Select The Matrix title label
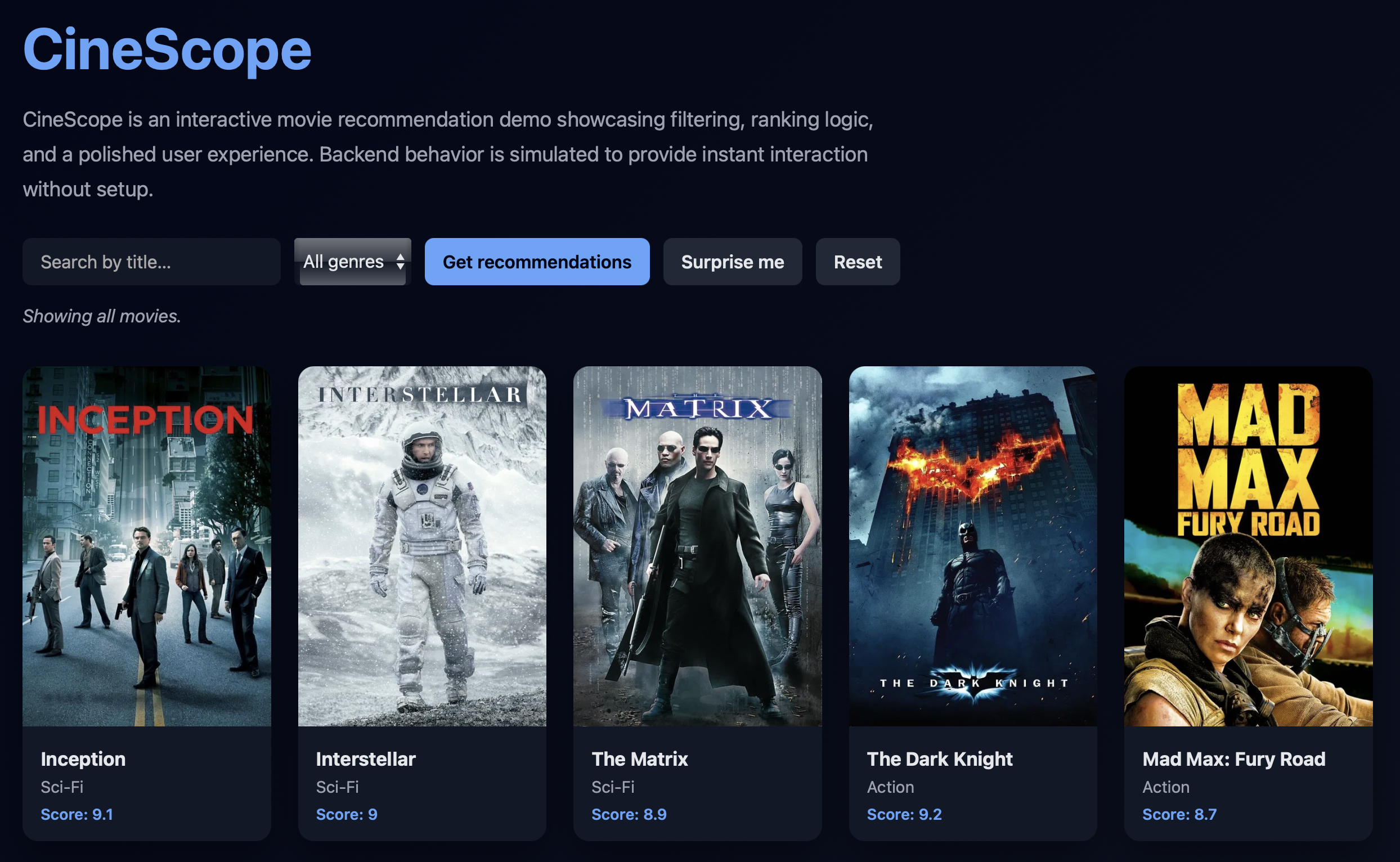The image size is (1400, 862). (640, 759)
